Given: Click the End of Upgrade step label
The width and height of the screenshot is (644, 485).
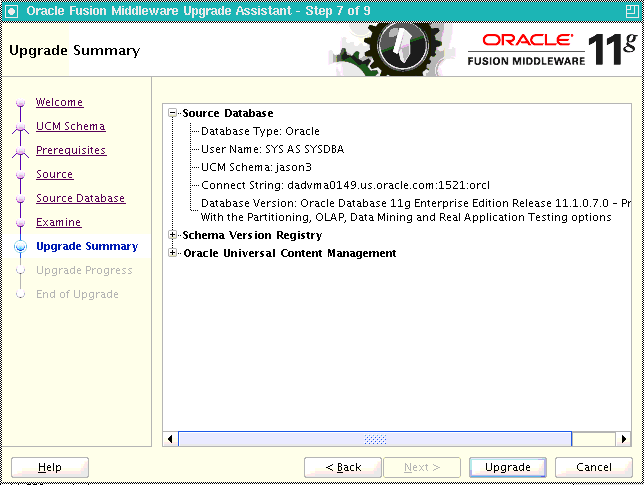Looking at the screenshot, I should (x=77, y=294).
